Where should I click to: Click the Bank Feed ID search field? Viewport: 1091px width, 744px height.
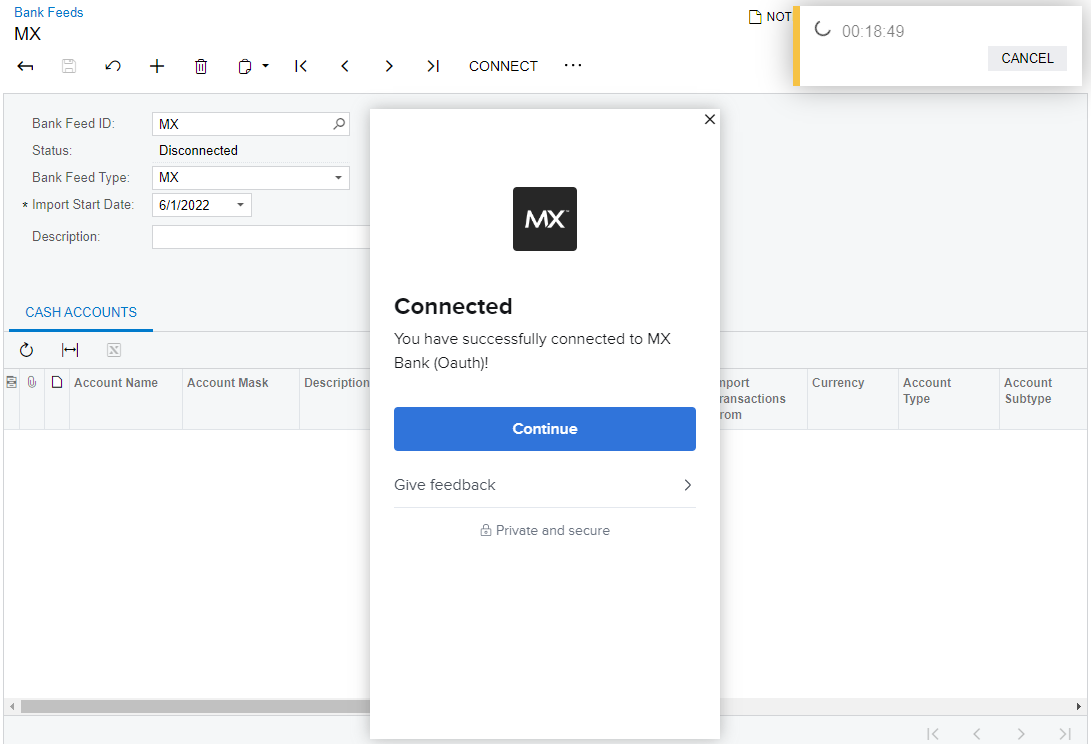click(242, 124)
